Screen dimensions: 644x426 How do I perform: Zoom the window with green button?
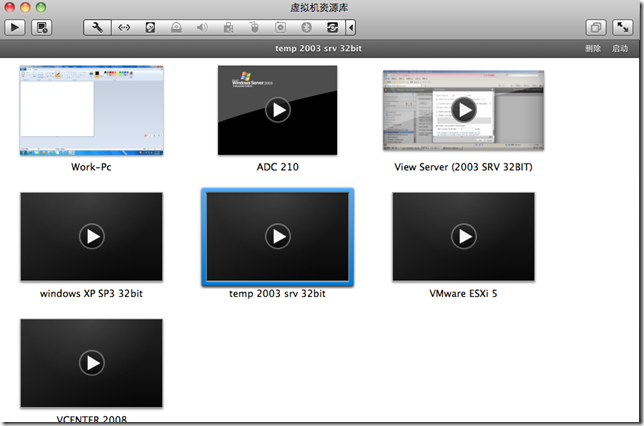(41, 7)
